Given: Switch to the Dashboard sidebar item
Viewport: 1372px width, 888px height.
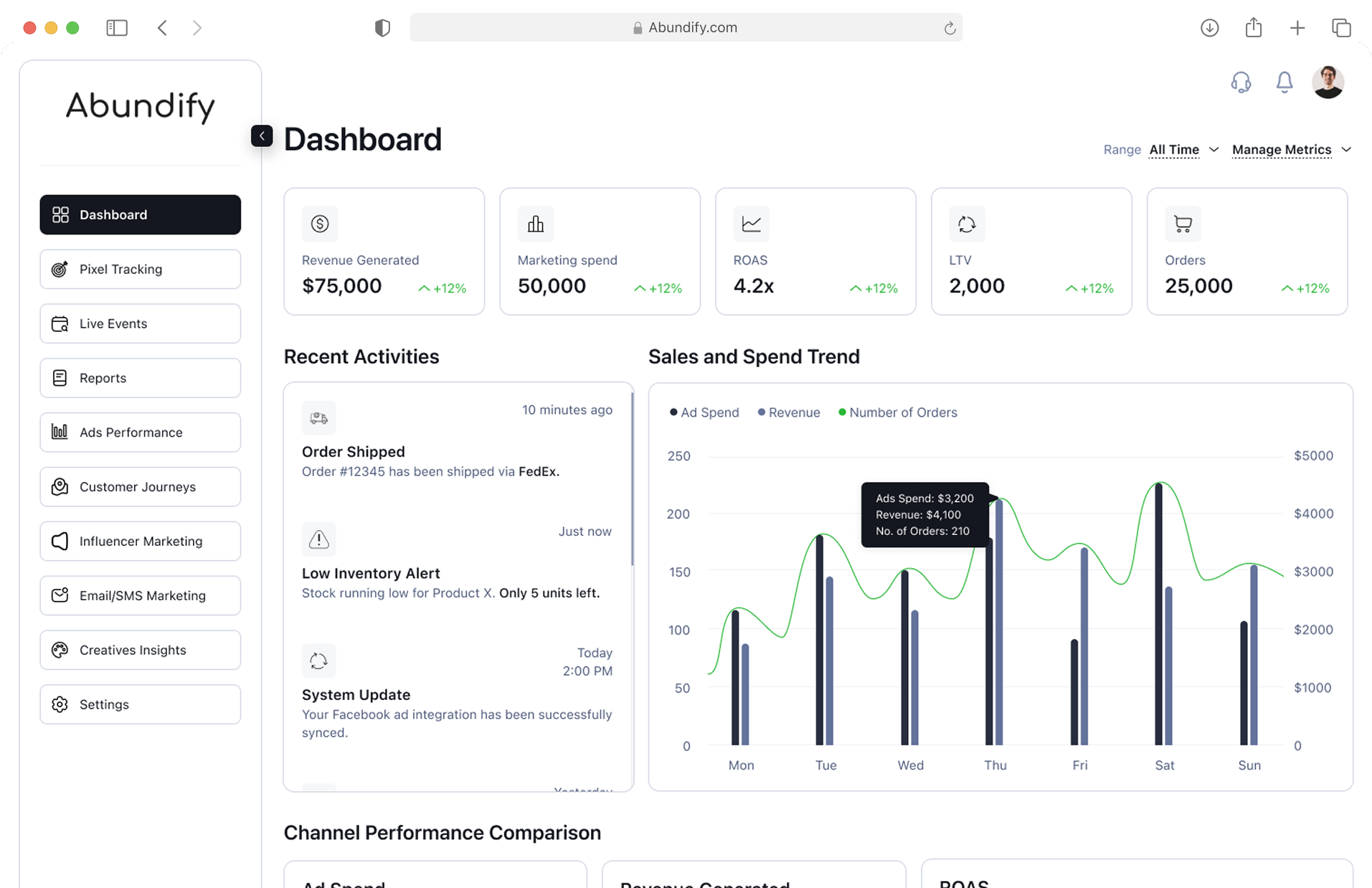Looking at the screenshot, I should pyautogui.click(x=113, y=214).
